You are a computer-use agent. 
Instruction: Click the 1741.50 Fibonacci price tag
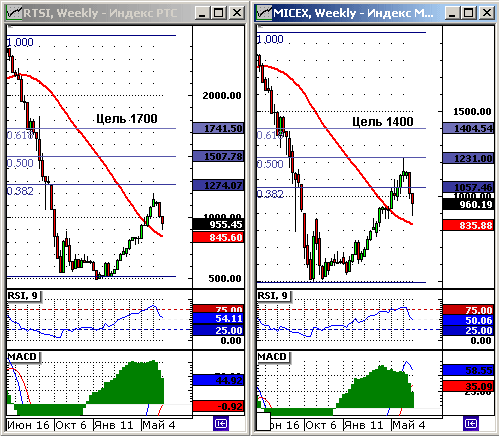[218, 128]
